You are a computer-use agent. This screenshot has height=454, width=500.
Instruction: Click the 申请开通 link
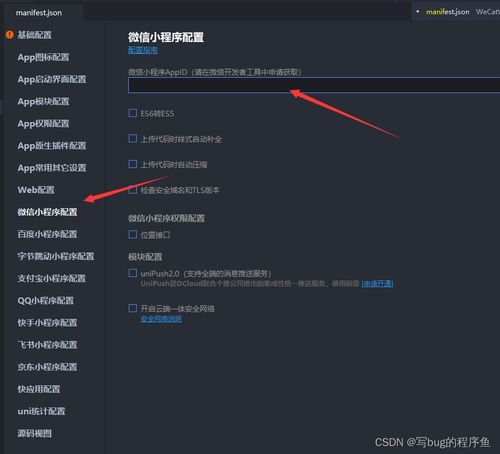click(x=377, y=284)
